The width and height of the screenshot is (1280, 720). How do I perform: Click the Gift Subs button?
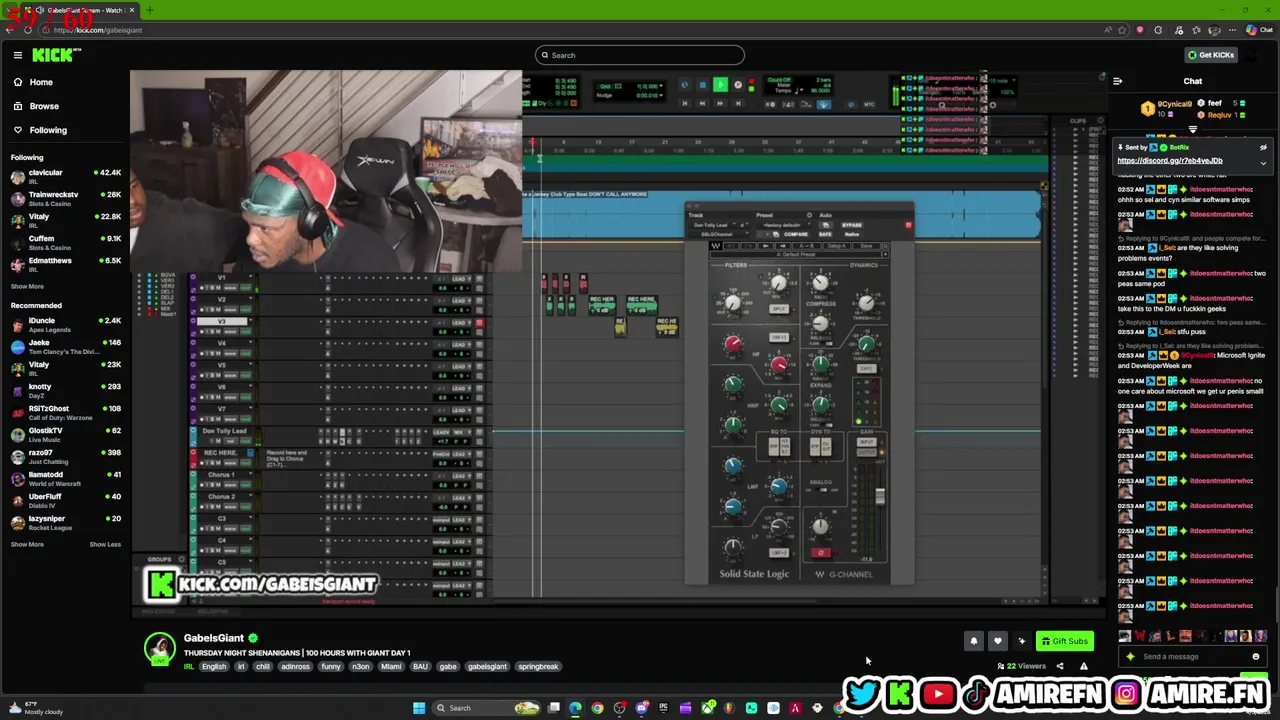[x=1064, y=642]
